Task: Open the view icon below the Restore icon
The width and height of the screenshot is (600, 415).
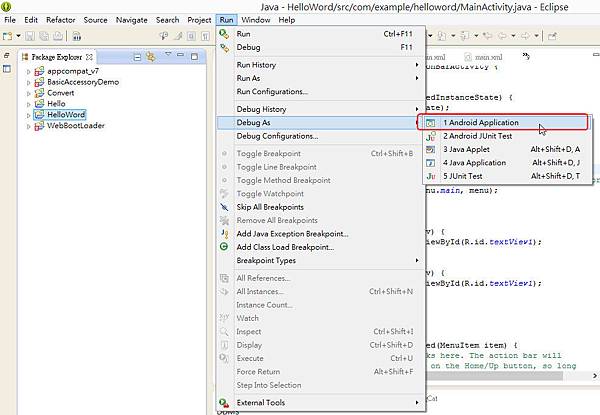Action: pyautogui.click(x=7, y=69)
